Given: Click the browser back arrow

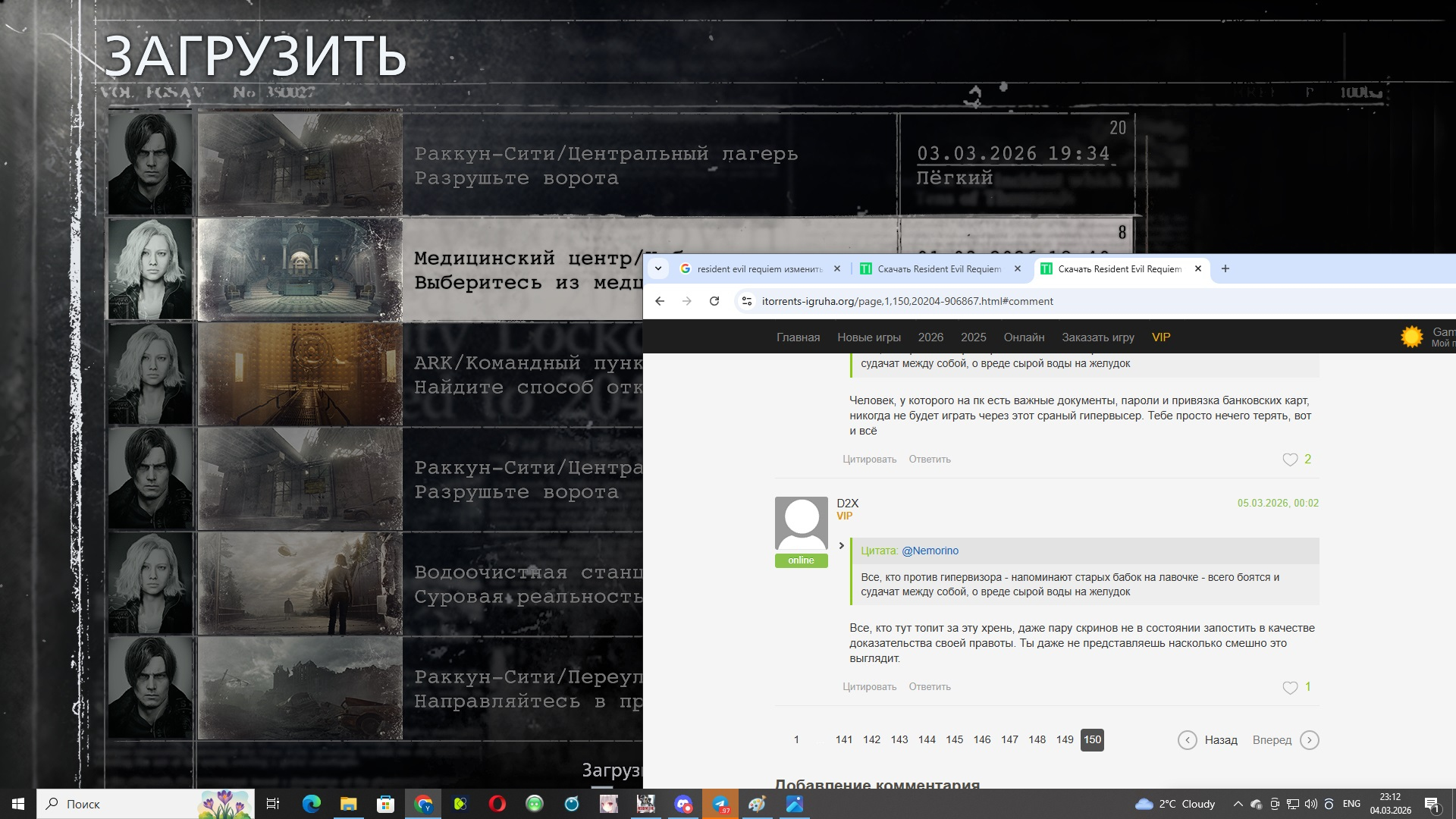Looking at the screenshot, I should (660, 301).
